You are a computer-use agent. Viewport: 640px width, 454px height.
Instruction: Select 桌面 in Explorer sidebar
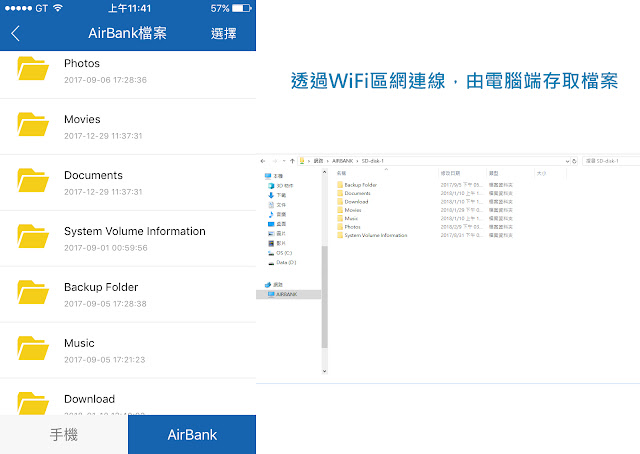pos(277,224)
